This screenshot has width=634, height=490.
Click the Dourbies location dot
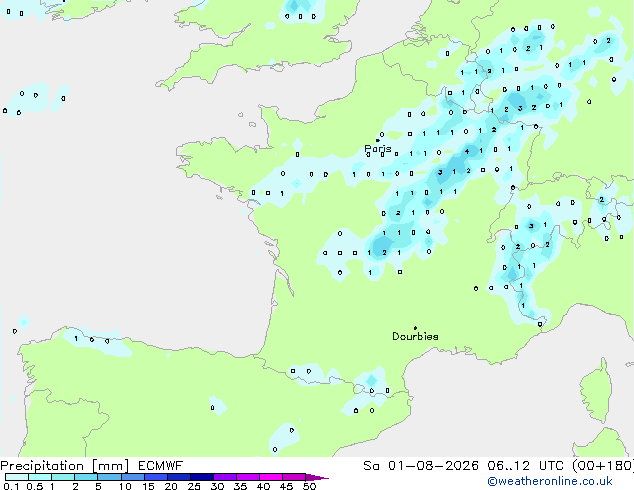pos(415,328)
